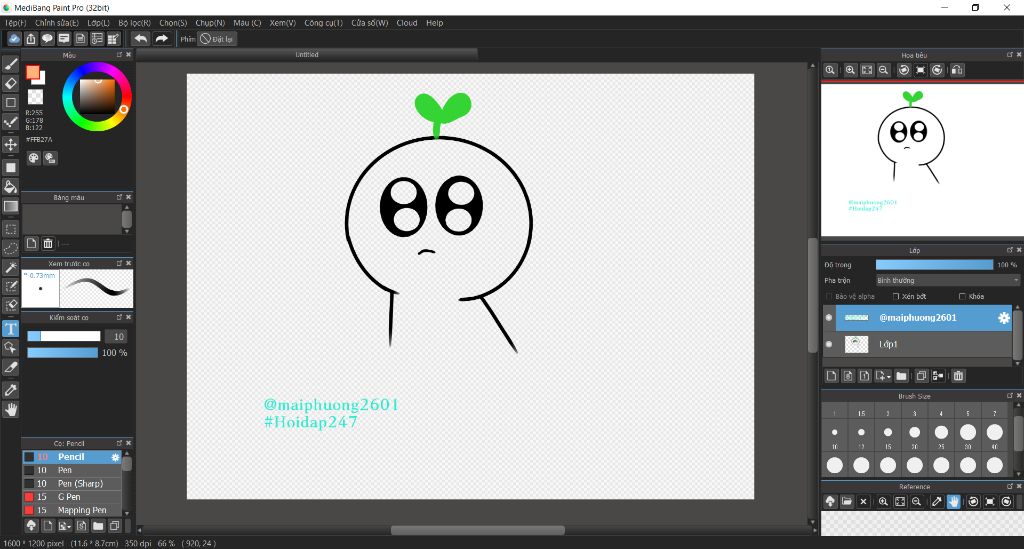Delete color from palette with trash icon
This screenshot has width=1024, height=549.
click(48, 243)
